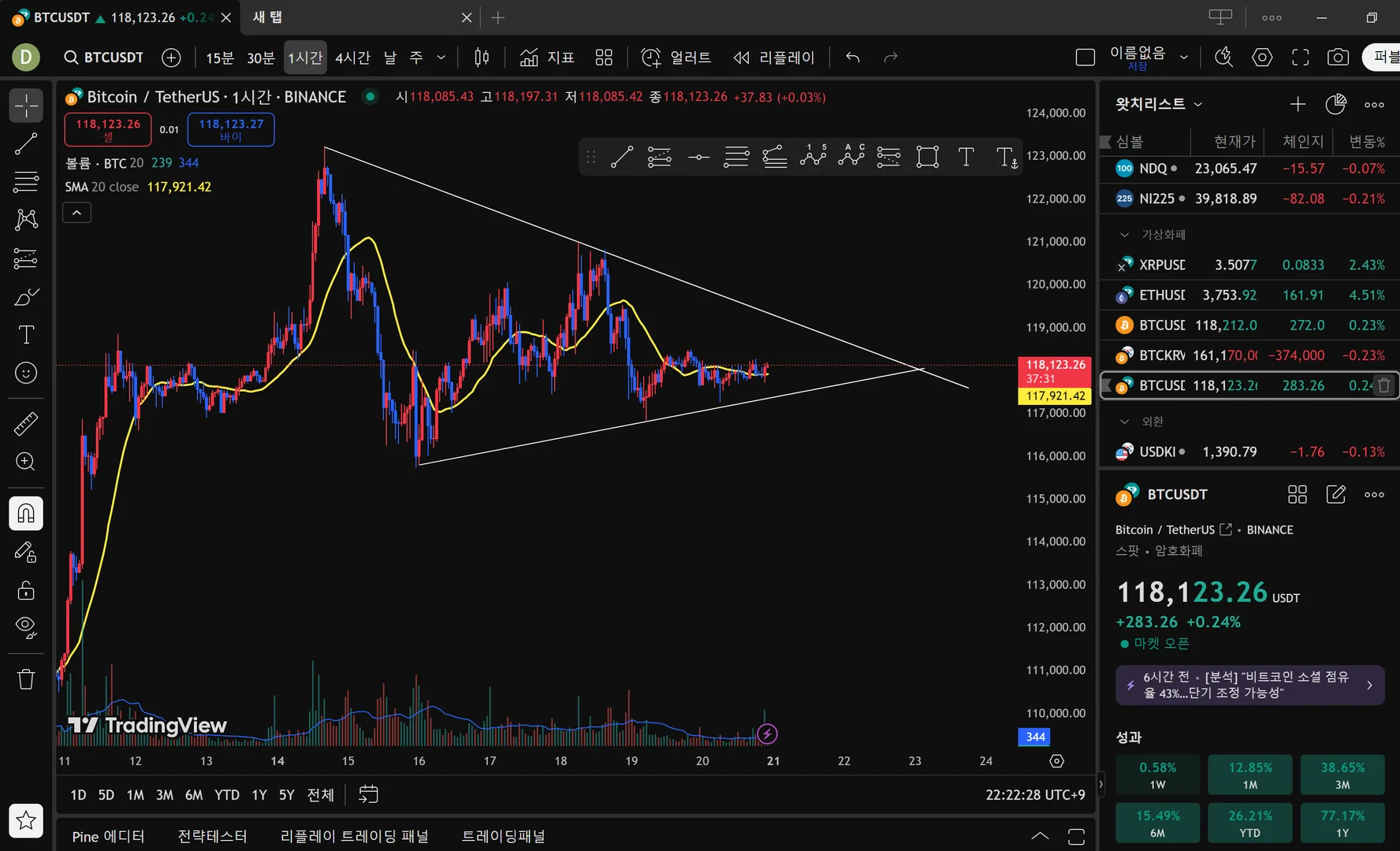
Task: Click the blue 바이 buy price button
Action: pos(231,130)
